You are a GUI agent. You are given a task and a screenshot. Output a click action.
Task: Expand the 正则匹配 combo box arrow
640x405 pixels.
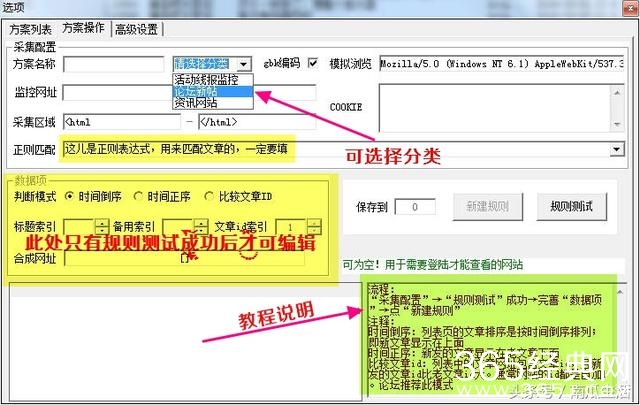pyautogui.click(x=617, y=149)
